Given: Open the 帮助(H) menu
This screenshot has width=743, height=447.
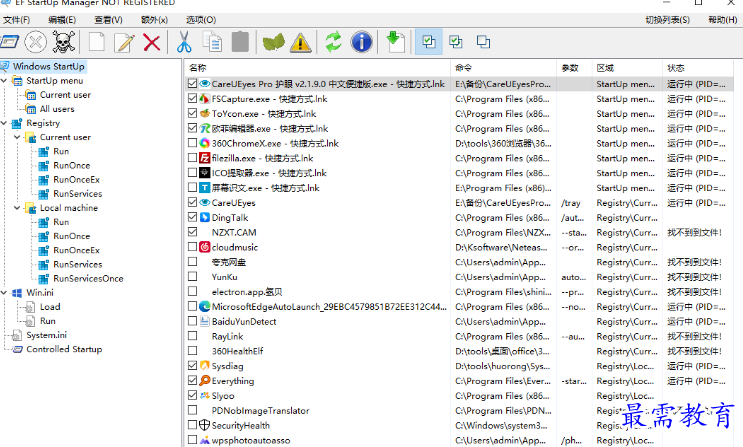Looking at the screenshot, I should (723, 20).
